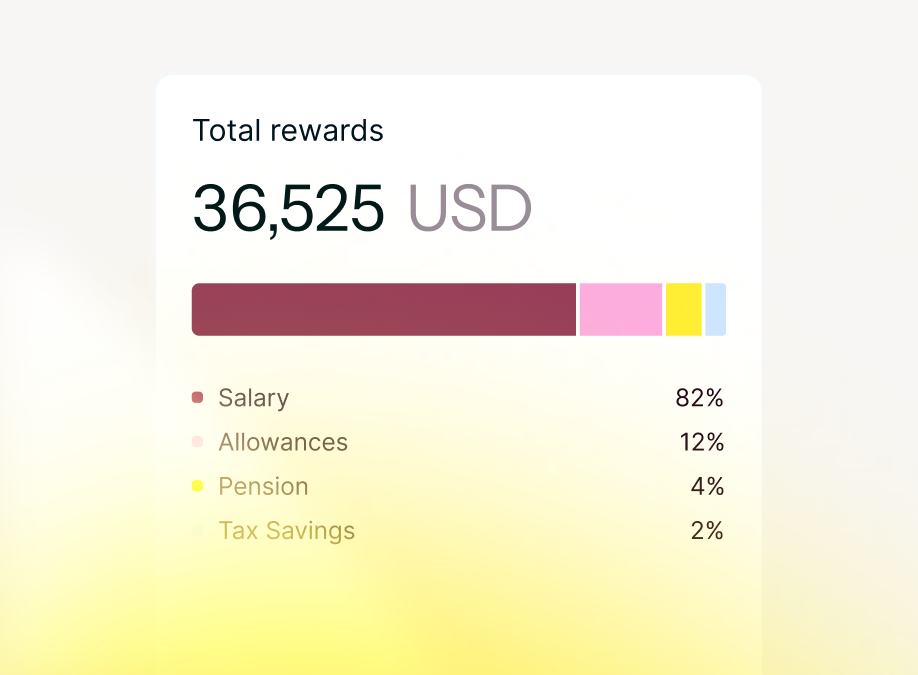Click the Tax Savings legend dot
The height and width of the screenshot is (675, 918).
197,530
